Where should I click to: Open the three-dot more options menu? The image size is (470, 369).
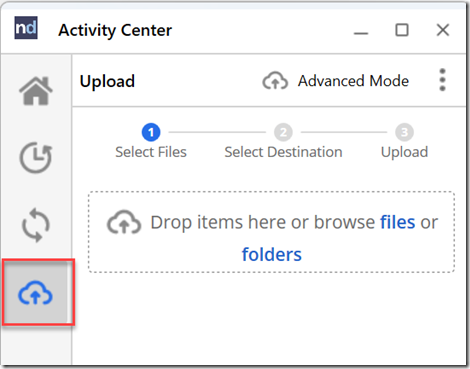[x=442, y=80]
